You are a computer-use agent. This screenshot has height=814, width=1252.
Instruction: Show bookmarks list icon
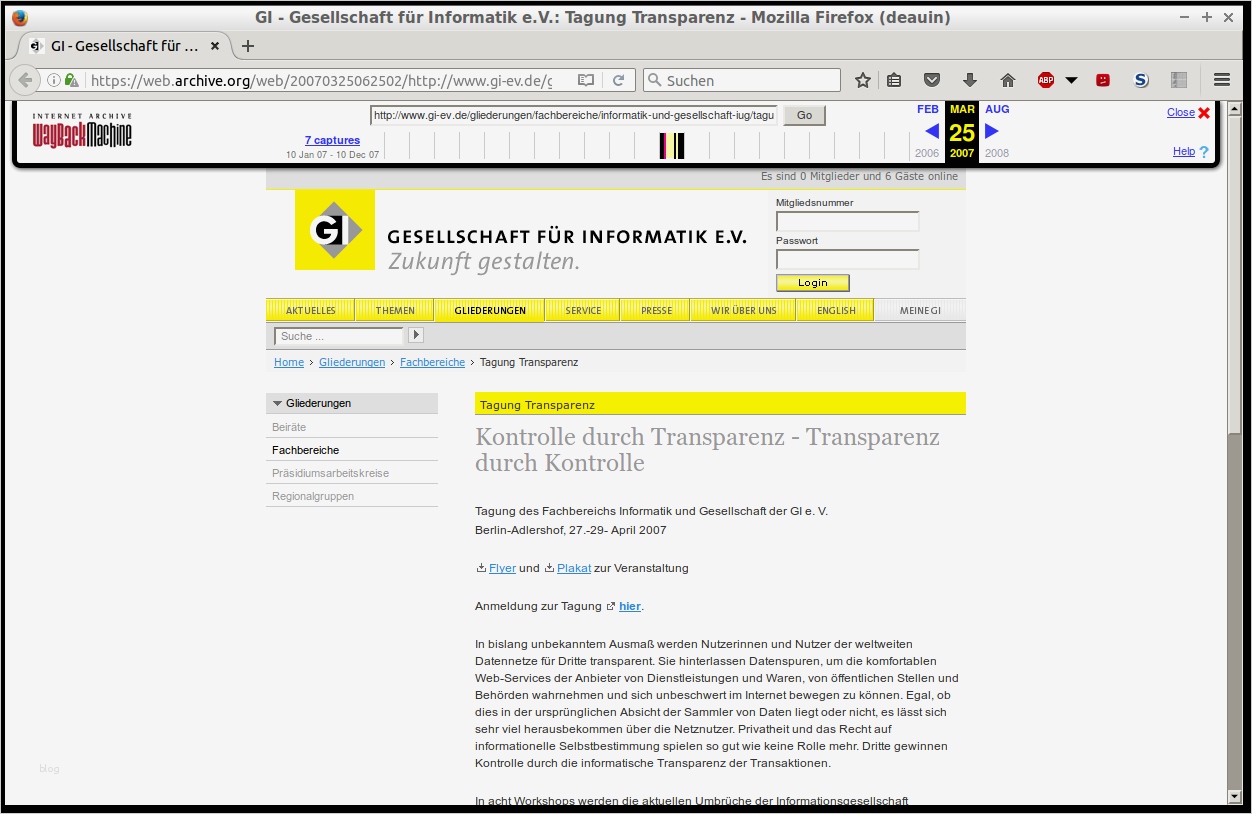894,80
